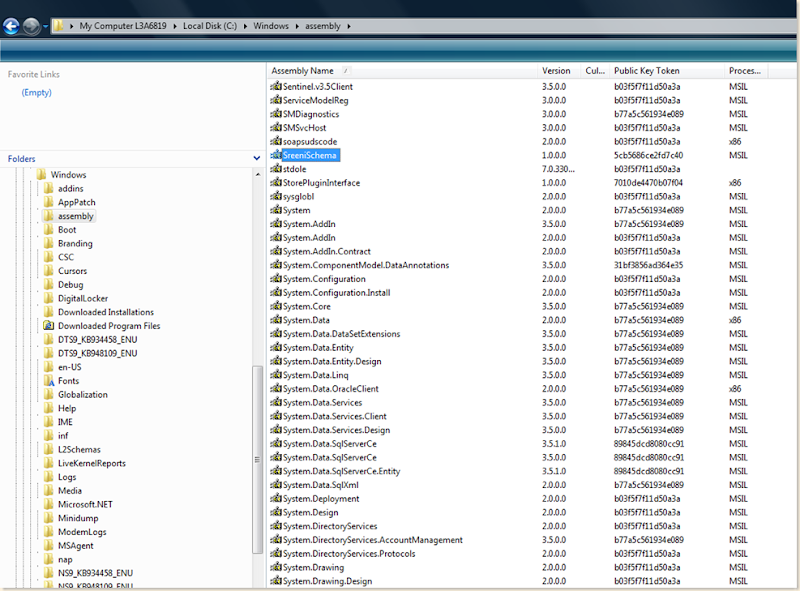Click the Back navigation arrow button

click(x=12, y=26)
